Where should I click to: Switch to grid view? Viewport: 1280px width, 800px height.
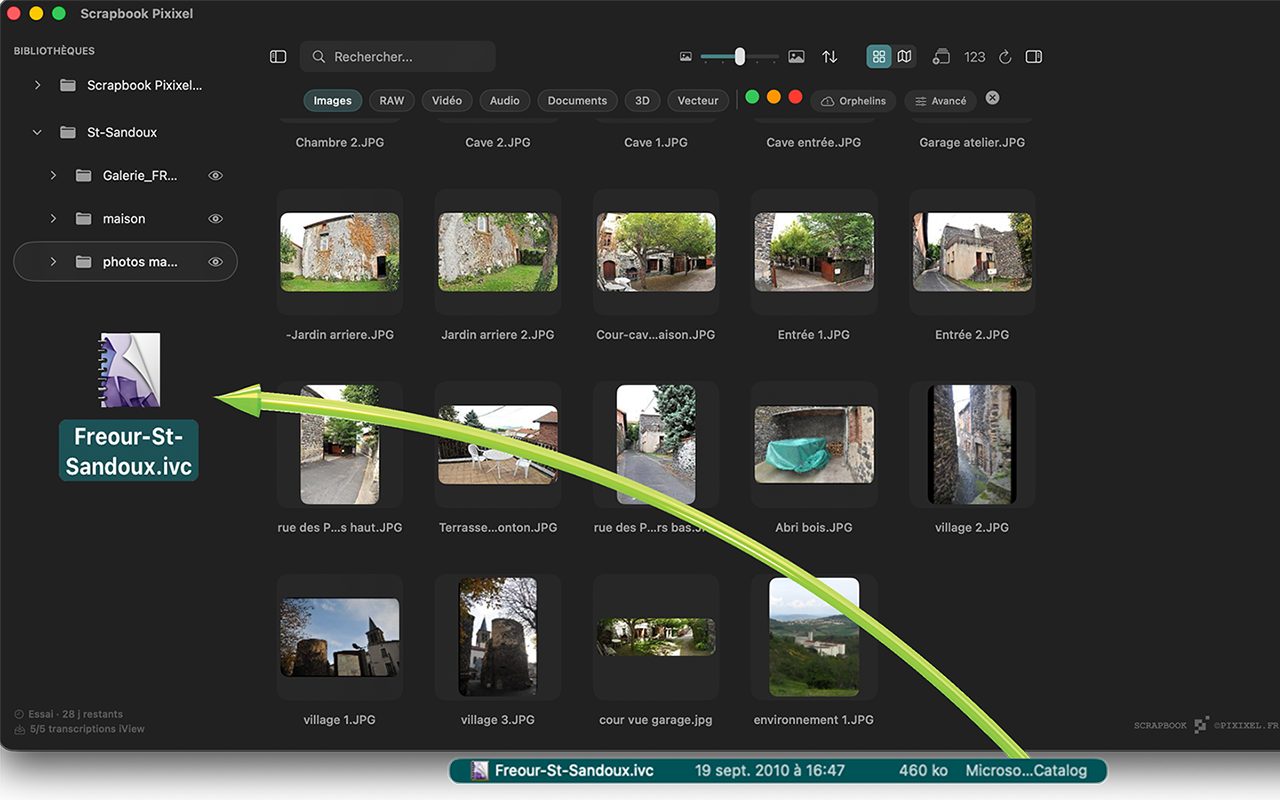(x=879, y=57)
